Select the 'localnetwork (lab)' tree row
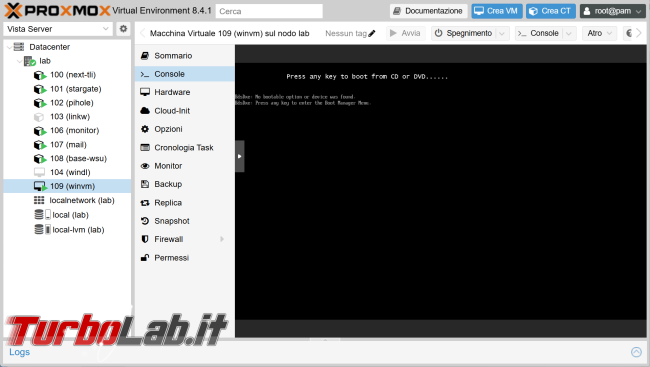650x367 pixels. pos(67,200)
